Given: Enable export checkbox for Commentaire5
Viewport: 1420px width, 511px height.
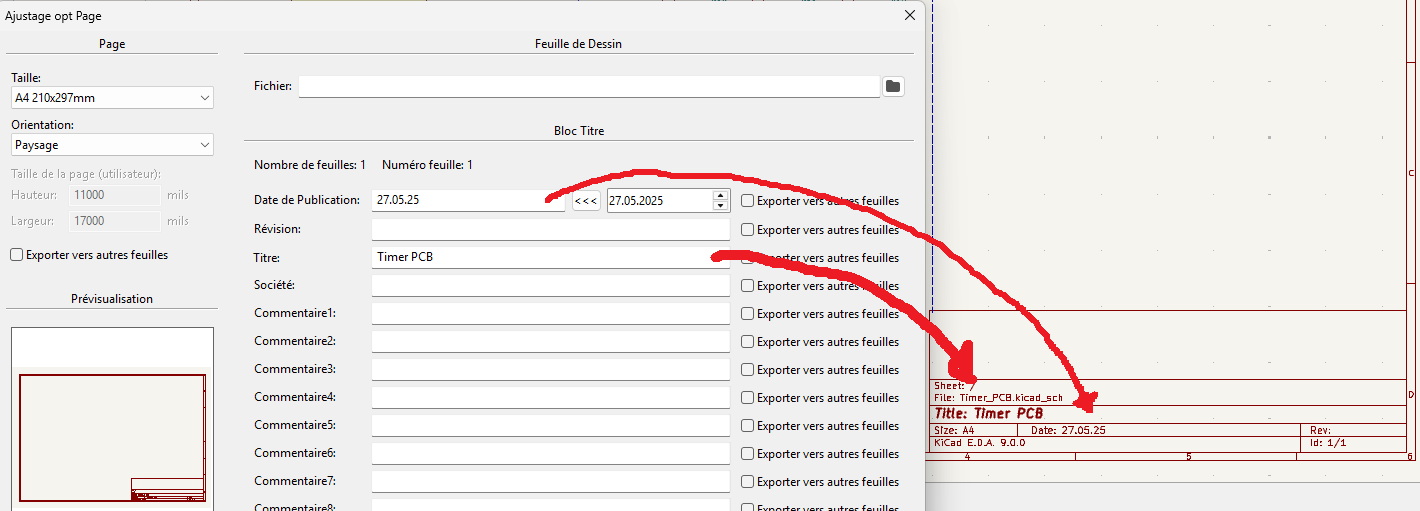Looking at the screenshot, I should tap(747, 426).
